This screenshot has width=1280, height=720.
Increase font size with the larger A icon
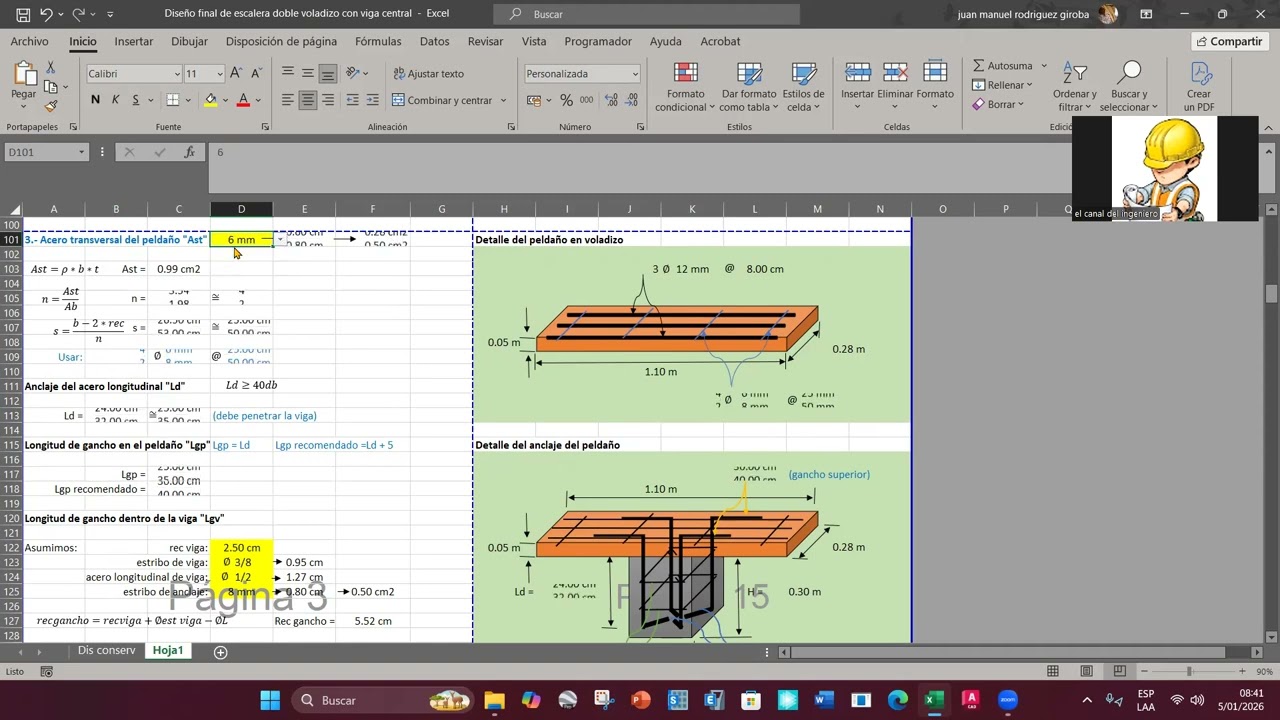click(x=236, y=73)
